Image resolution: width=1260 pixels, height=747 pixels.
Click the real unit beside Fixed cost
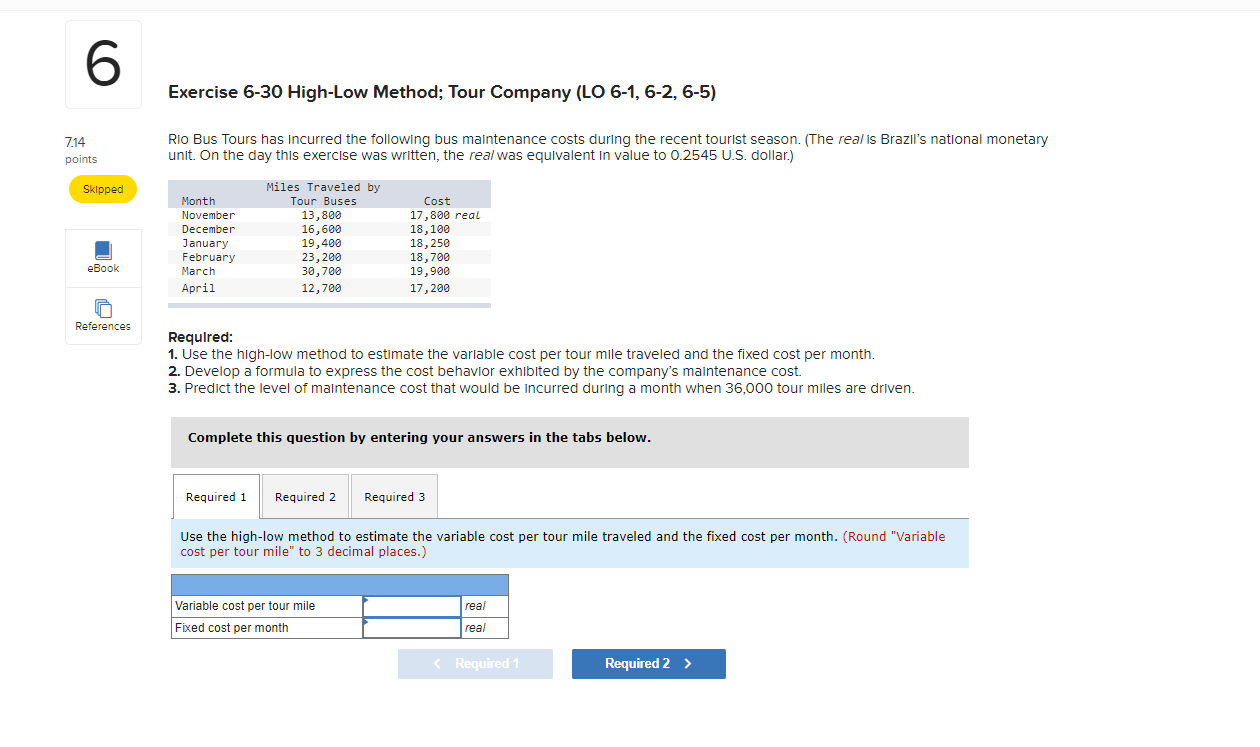[x=475, y=628]
